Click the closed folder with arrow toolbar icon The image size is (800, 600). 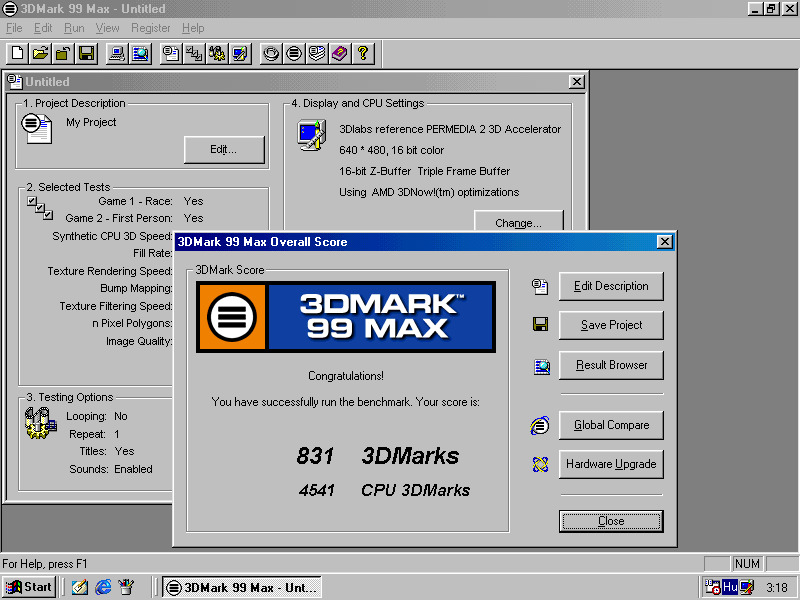coord(63,53)
